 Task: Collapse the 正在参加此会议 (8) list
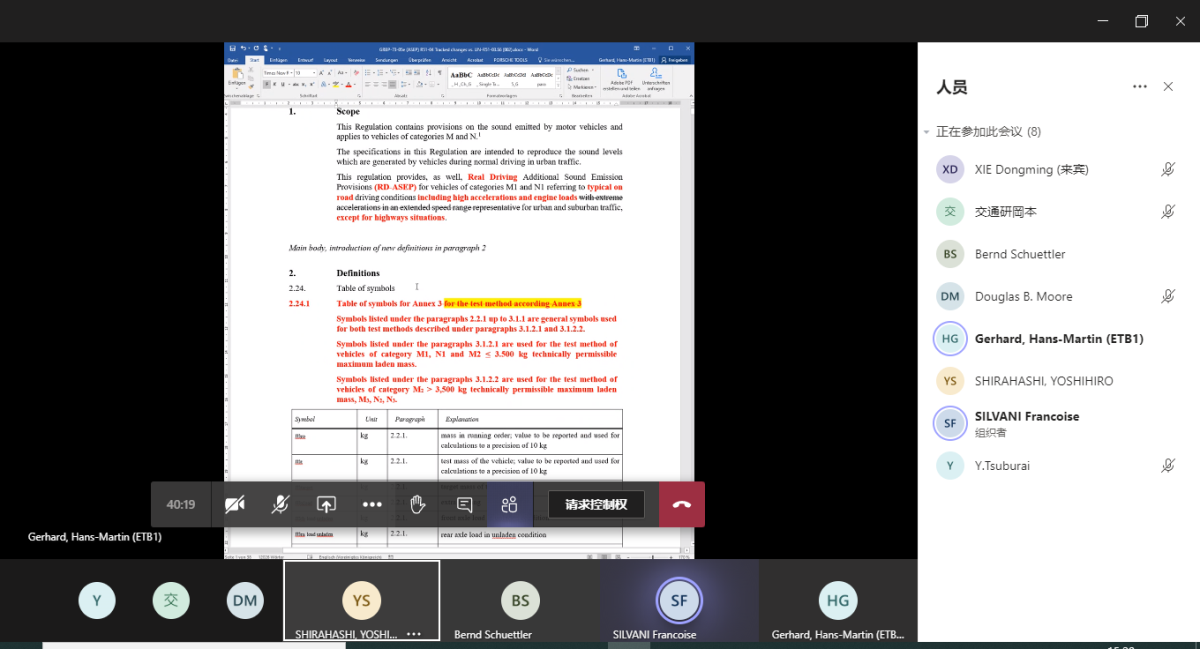(x=927, y=132)
